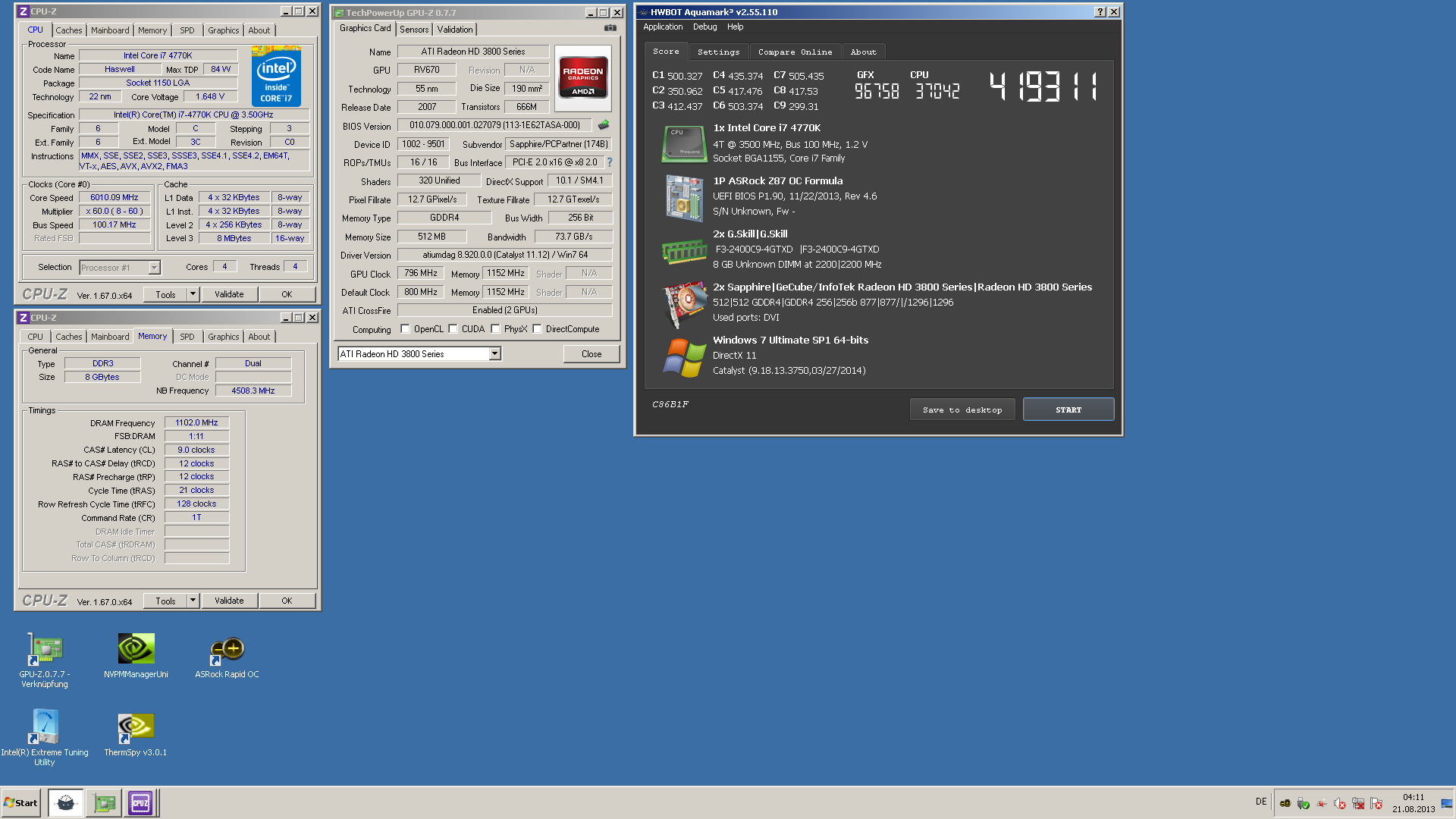Open the Help menu in Aquamark
This screenshot has width=1456, height=819.
735,27
